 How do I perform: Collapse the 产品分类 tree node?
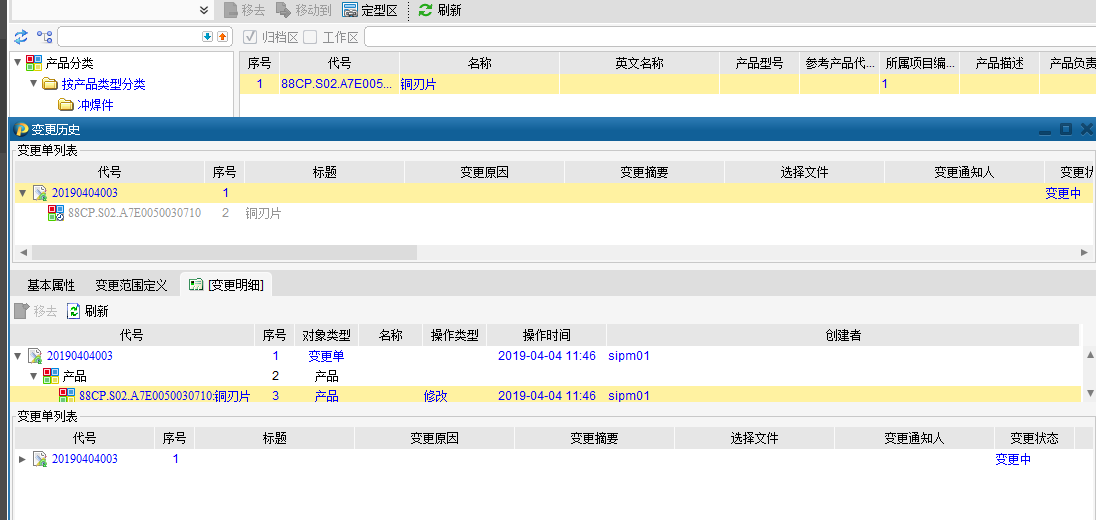pyautogui.click(x=17, y=62)
